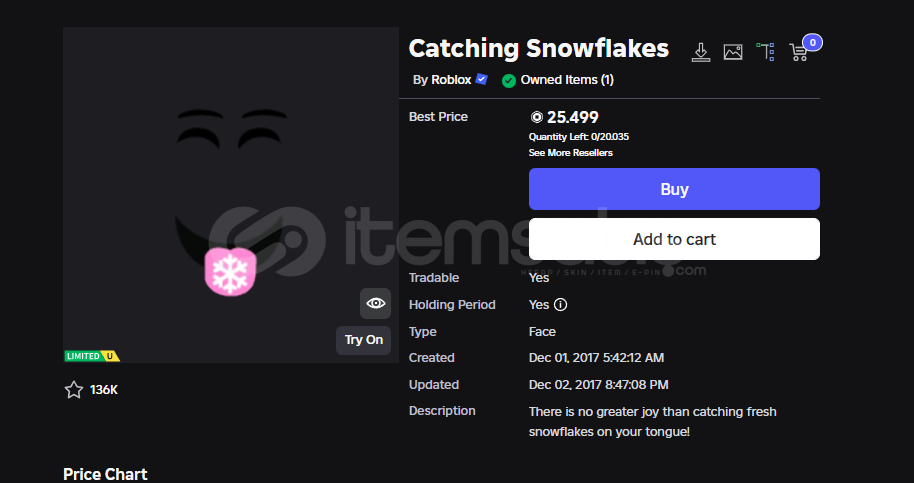
Task: Open See More Resellers
Action: (x=571, y=153)
